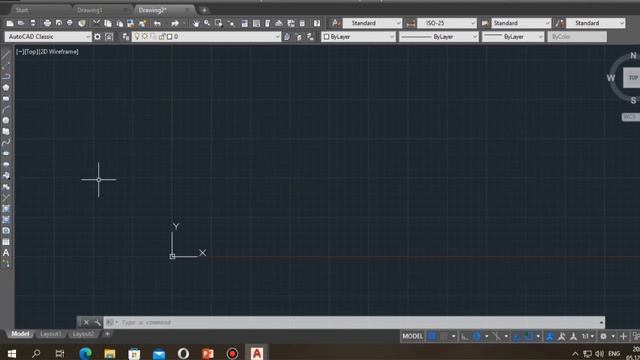Click the add layout plus button
Viewport: 640px width, 360px height.
[x=107, y=334]
